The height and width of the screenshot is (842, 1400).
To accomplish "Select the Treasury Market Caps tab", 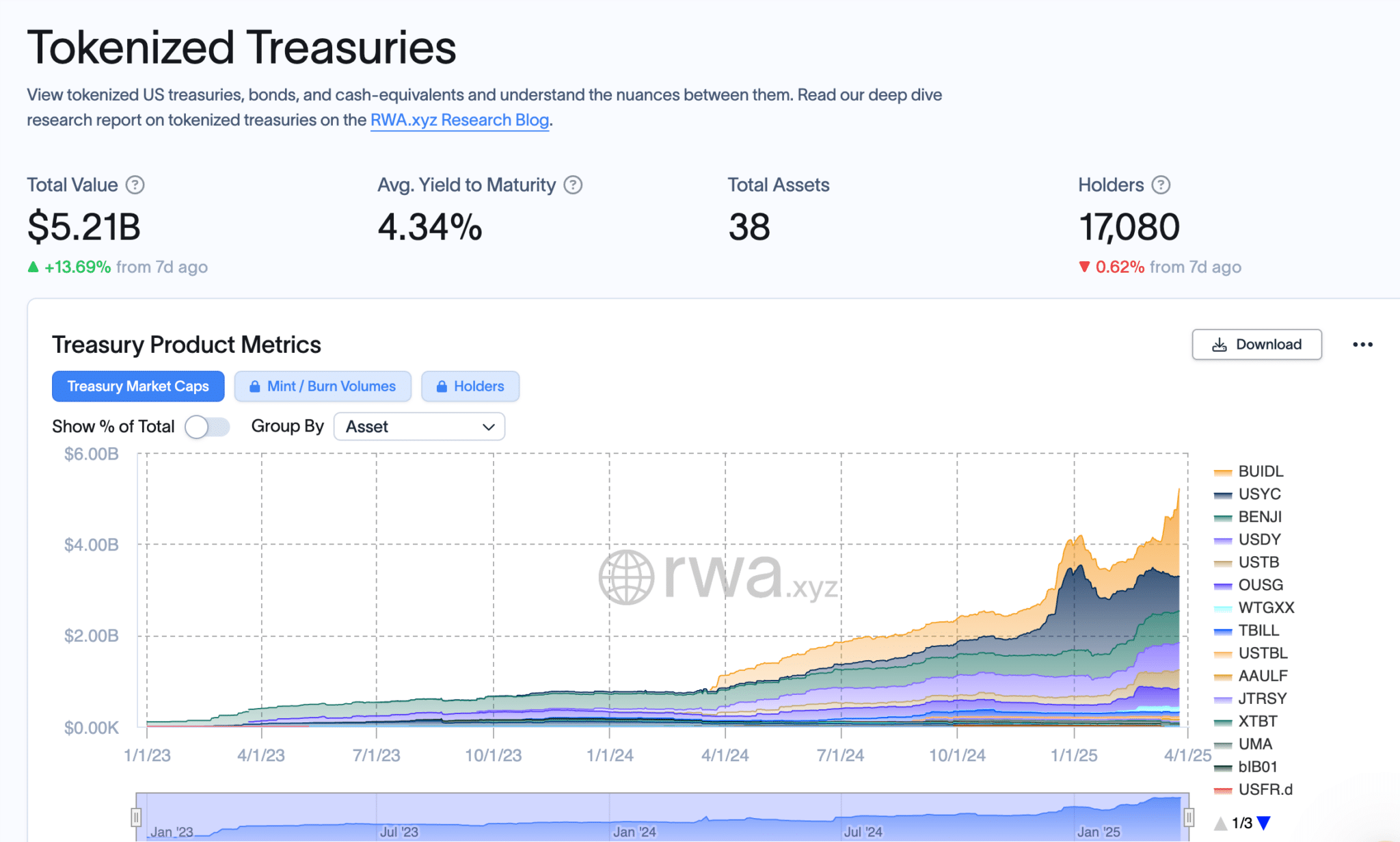I will point(138,386).
